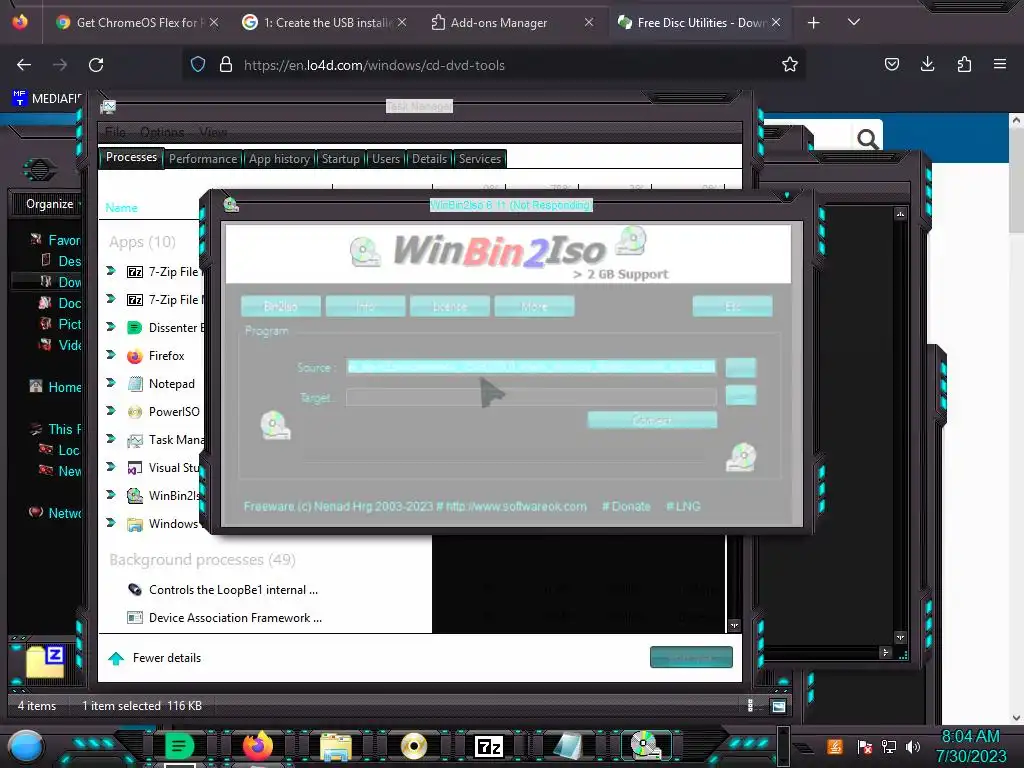Click the site padlock icon
1024x768 pixels.
(226, 65)
